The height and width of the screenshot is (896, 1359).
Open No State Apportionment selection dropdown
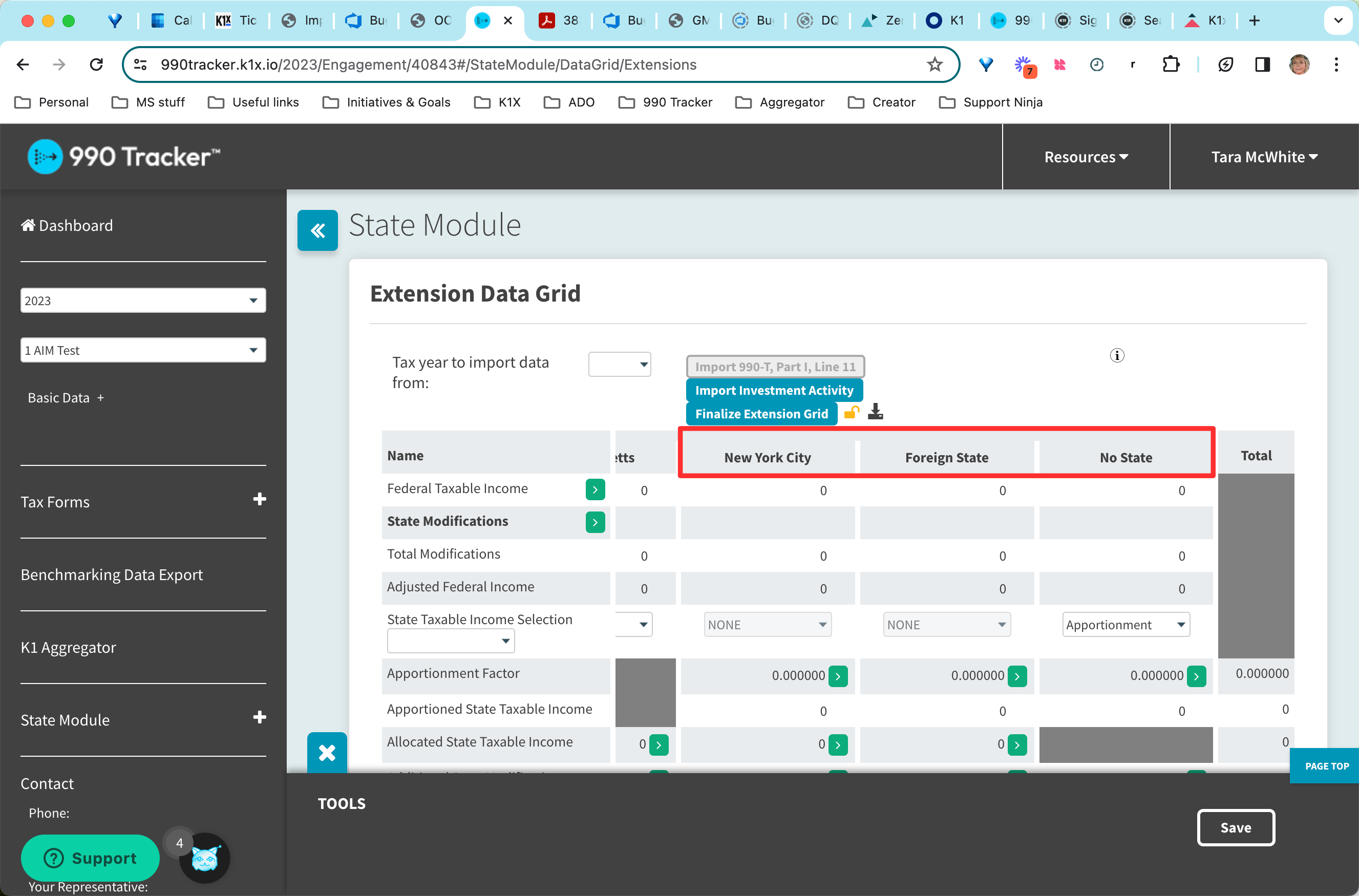(x=1126, y=625)
